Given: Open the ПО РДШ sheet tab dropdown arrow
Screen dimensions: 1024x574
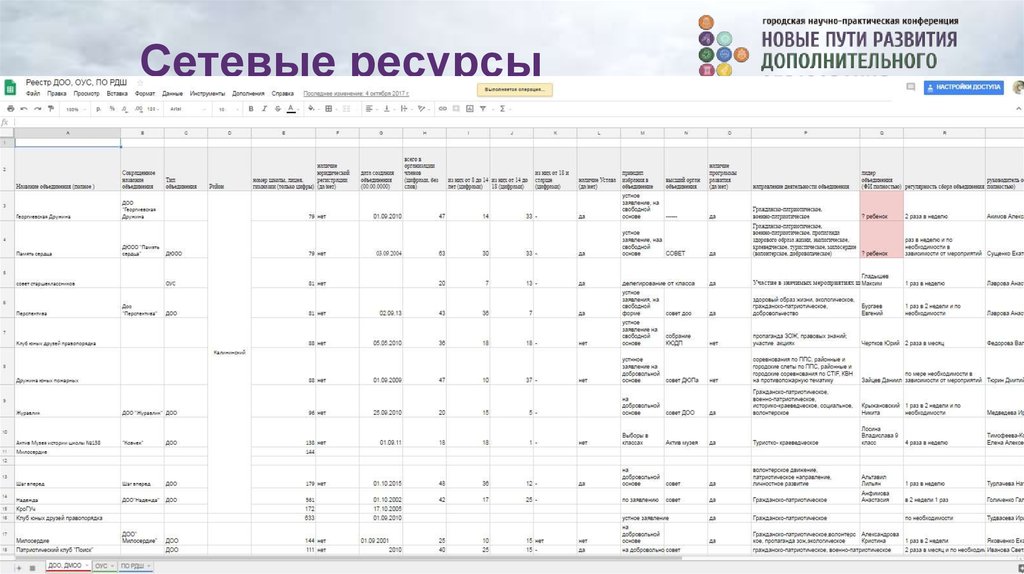Looking at the screenshot, I should pyautogui.click(x=149, y=566).
